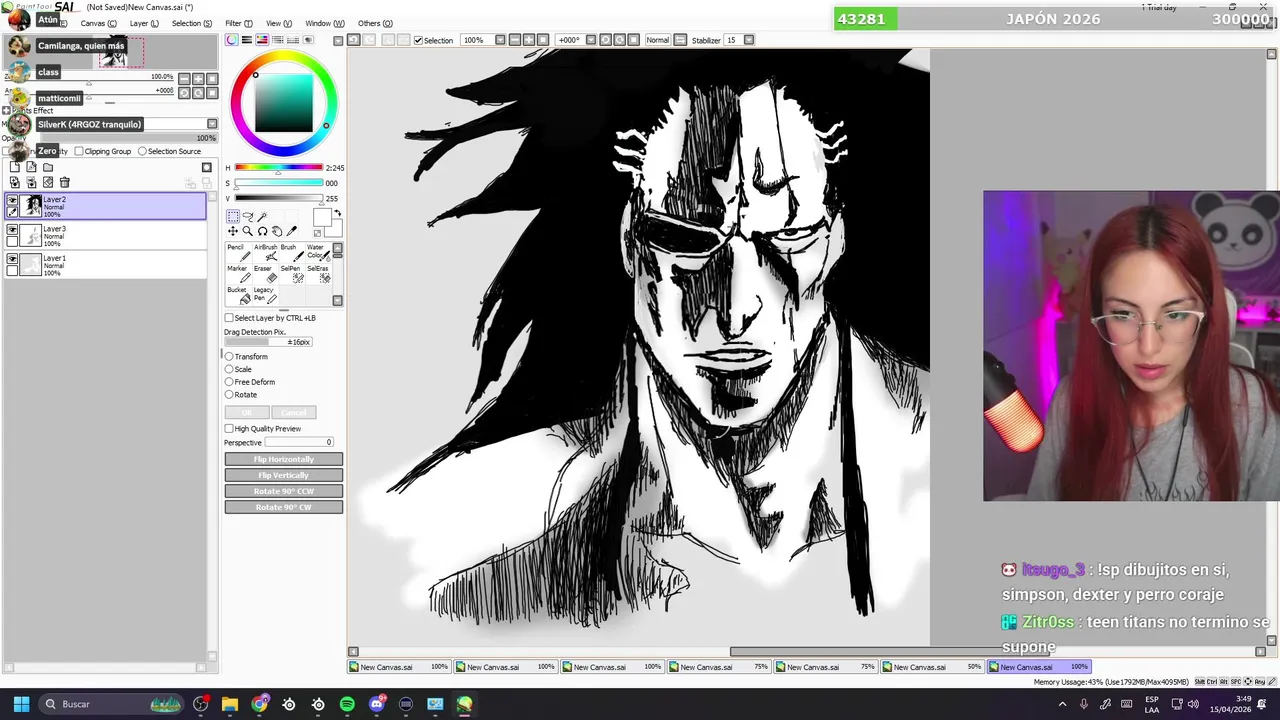Open the 100% zoom level dropdown
The width and height of the screenshot is (1280, 720).
[x=500, y=40]
